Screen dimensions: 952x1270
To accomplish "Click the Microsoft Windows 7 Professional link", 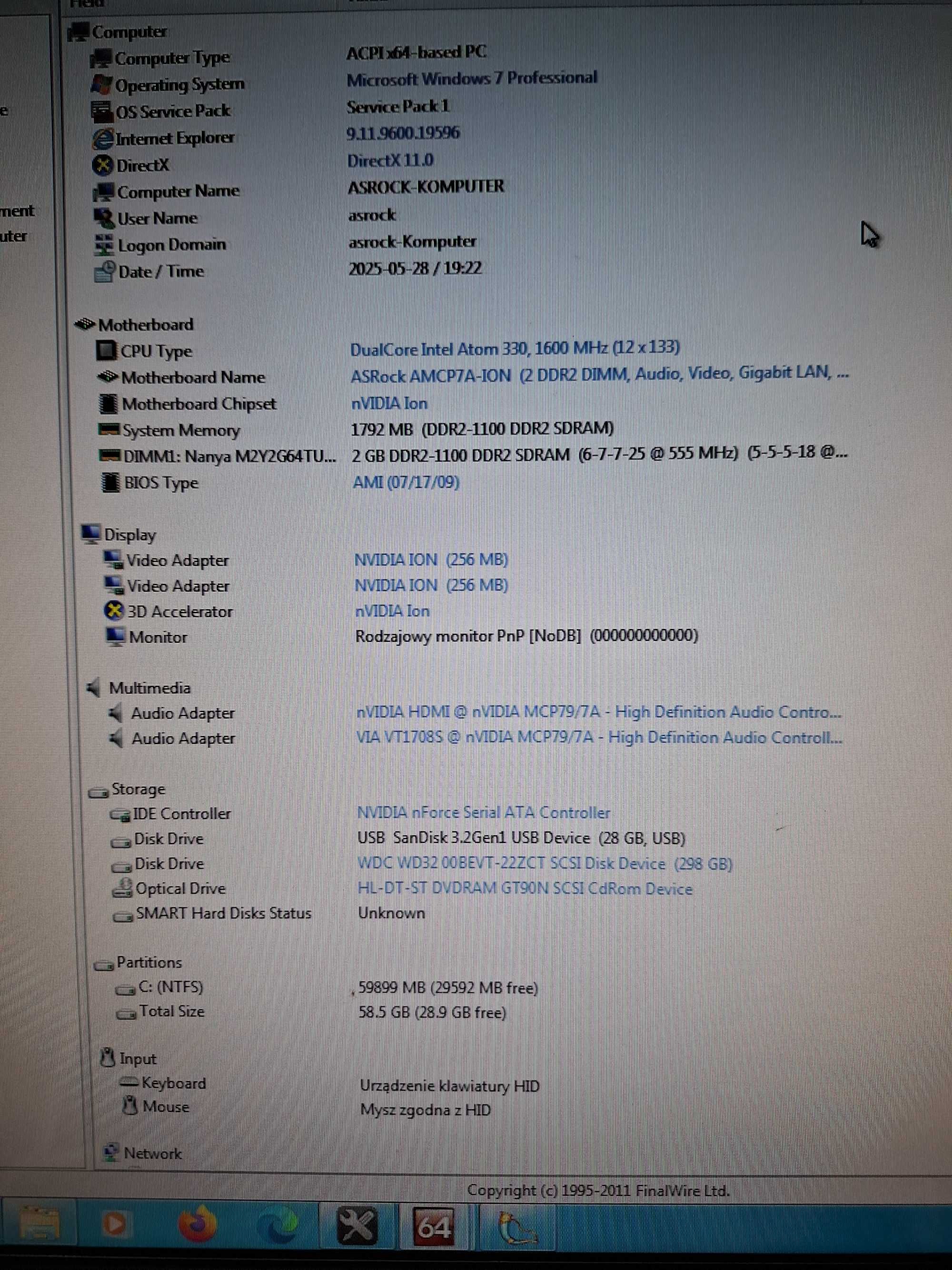I will coord(472,79).
